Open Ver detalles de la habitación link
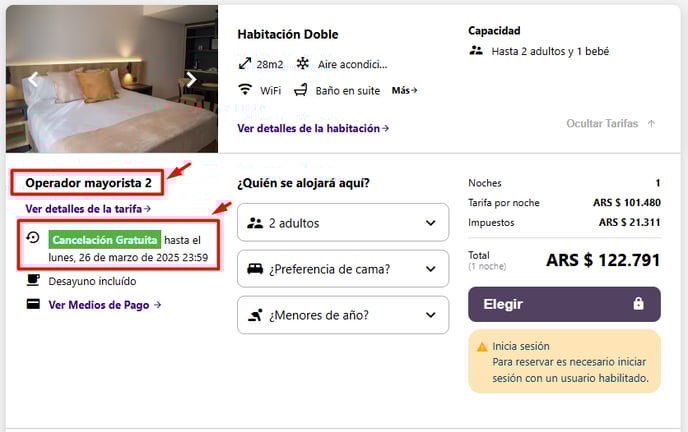The image size is (688, 432). (x=313, y=128)
